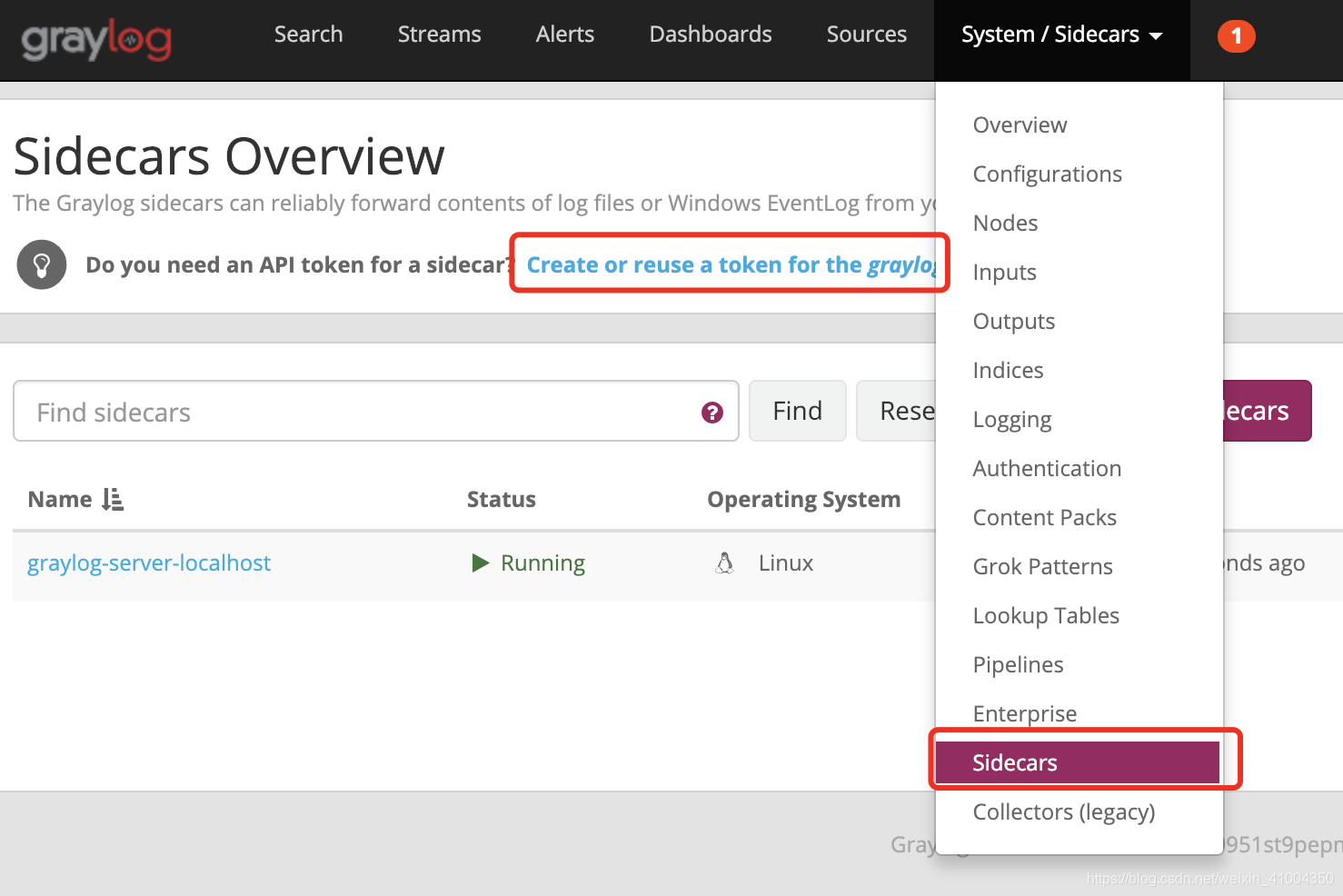Click the Linux operating system cell
The height and width of the screenshot is (896, 1343).
(786, 563)
